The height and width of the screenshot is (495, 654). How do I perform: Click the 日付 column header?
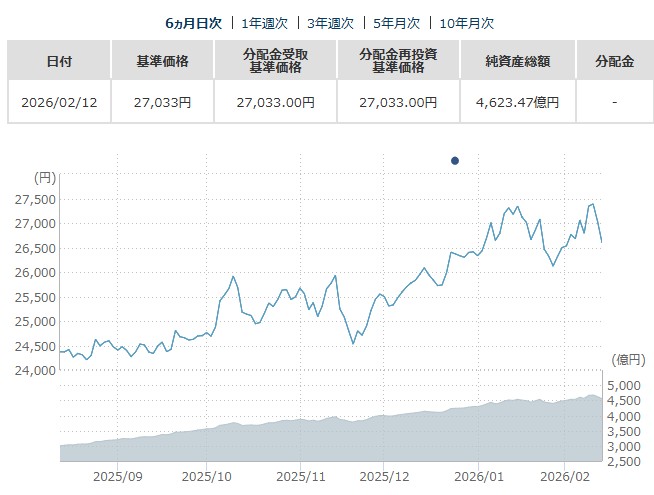click(x=59, y=61)
